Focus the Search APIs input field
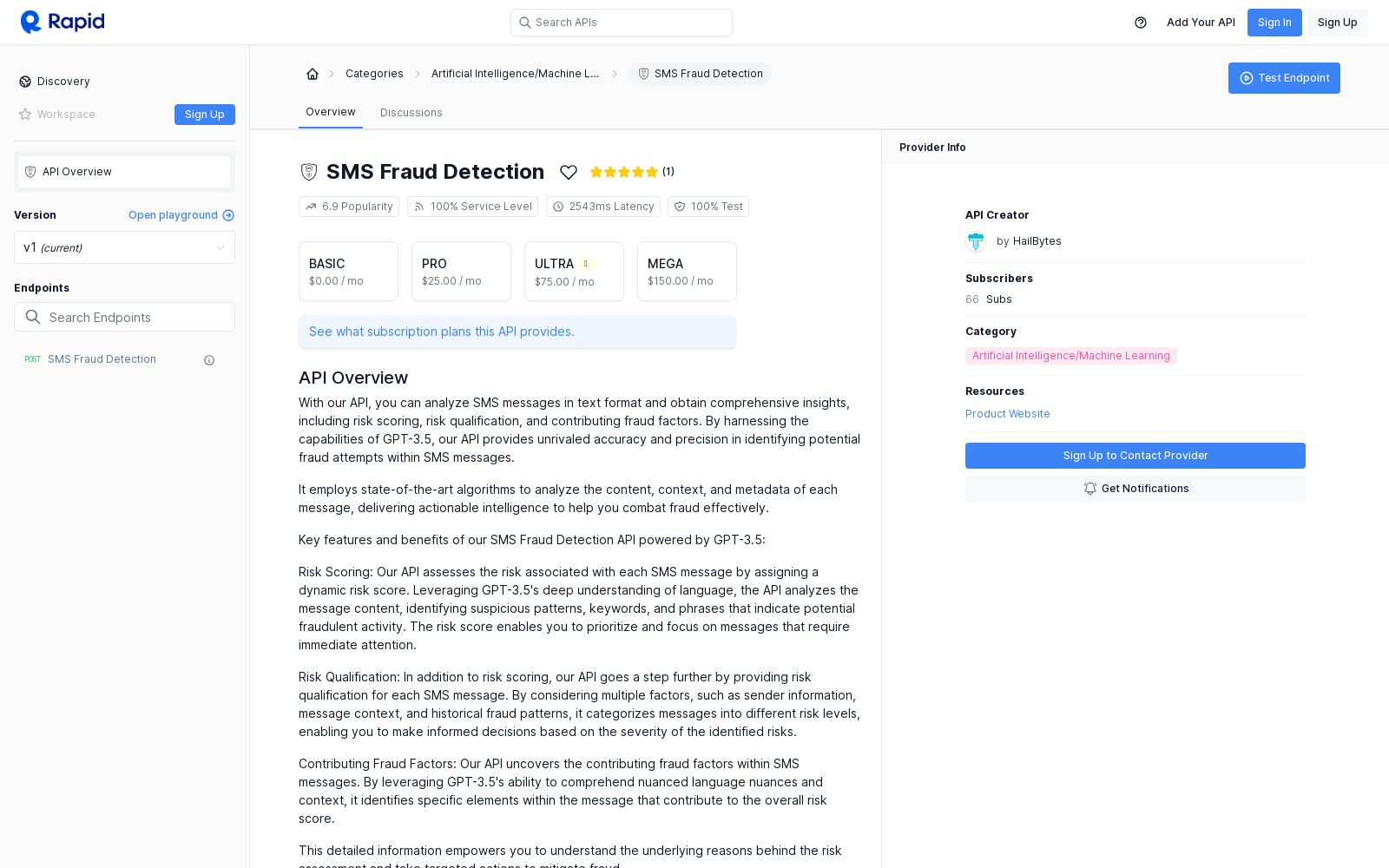Image resolution: width=1389 pixels, height=868 pixels. [622, 23]
